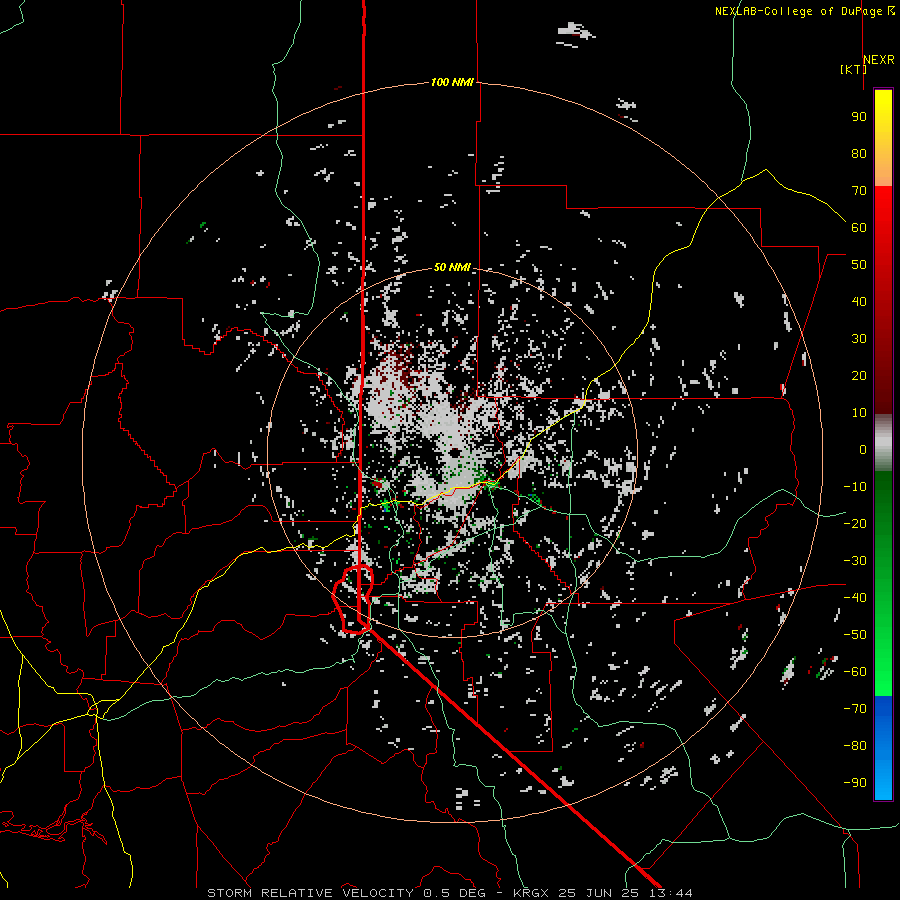Click the 13:44 timestamp in footer
This screenshot has width=900, height=900.
click(671, 893)
